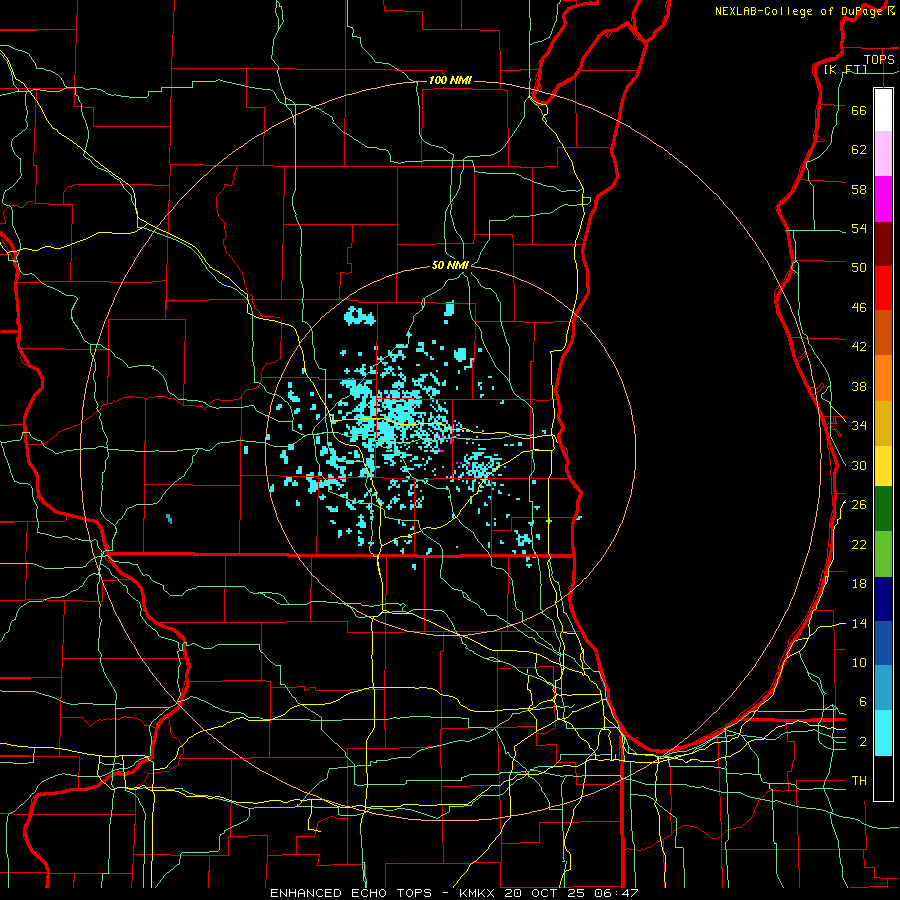Click the dark red legend swatch
Image resolution: width=900 pixels, height=900 pixels.
883,243
